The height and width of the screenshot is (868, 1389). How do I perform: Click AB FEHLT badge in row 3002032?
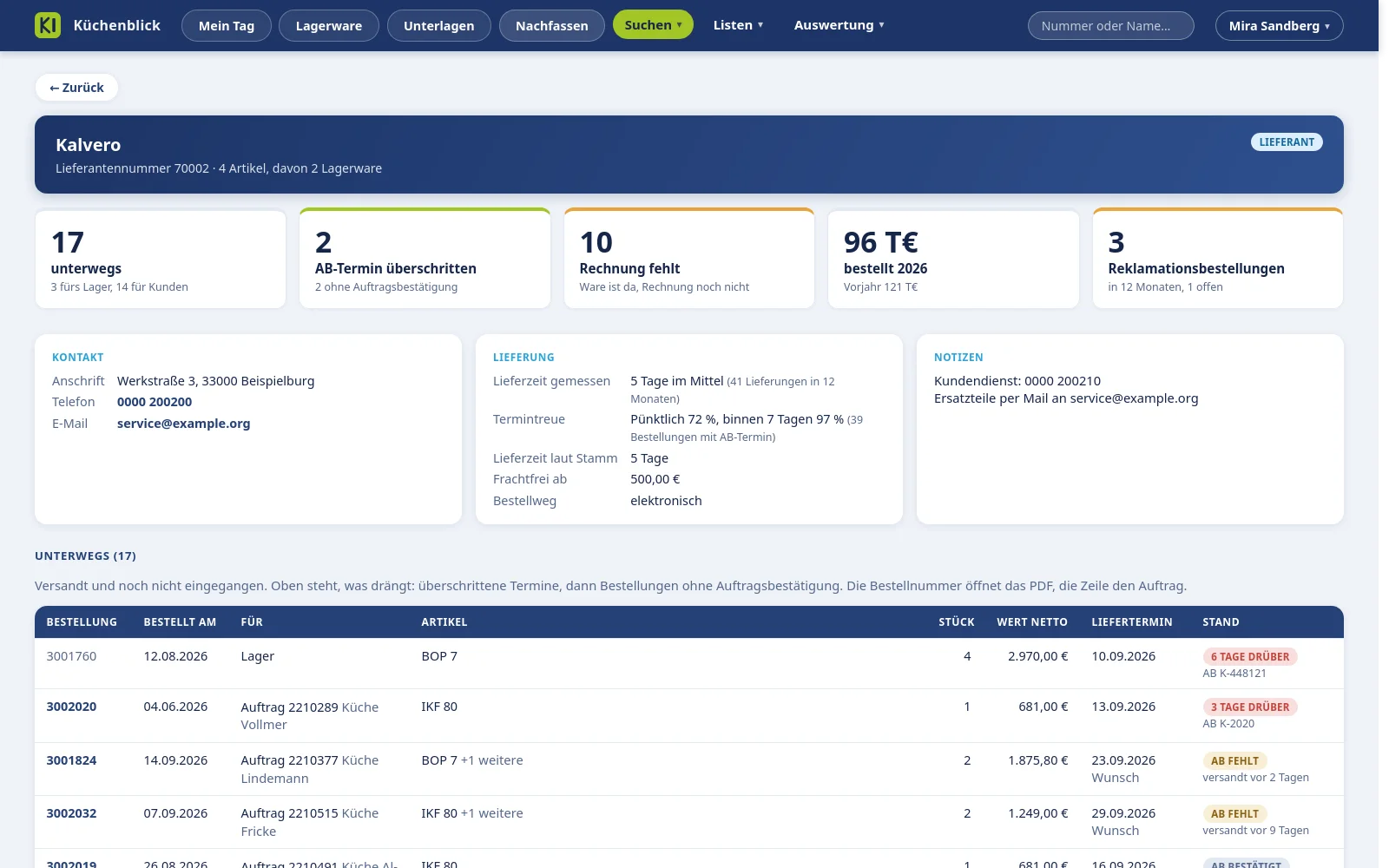[1234, 814]
